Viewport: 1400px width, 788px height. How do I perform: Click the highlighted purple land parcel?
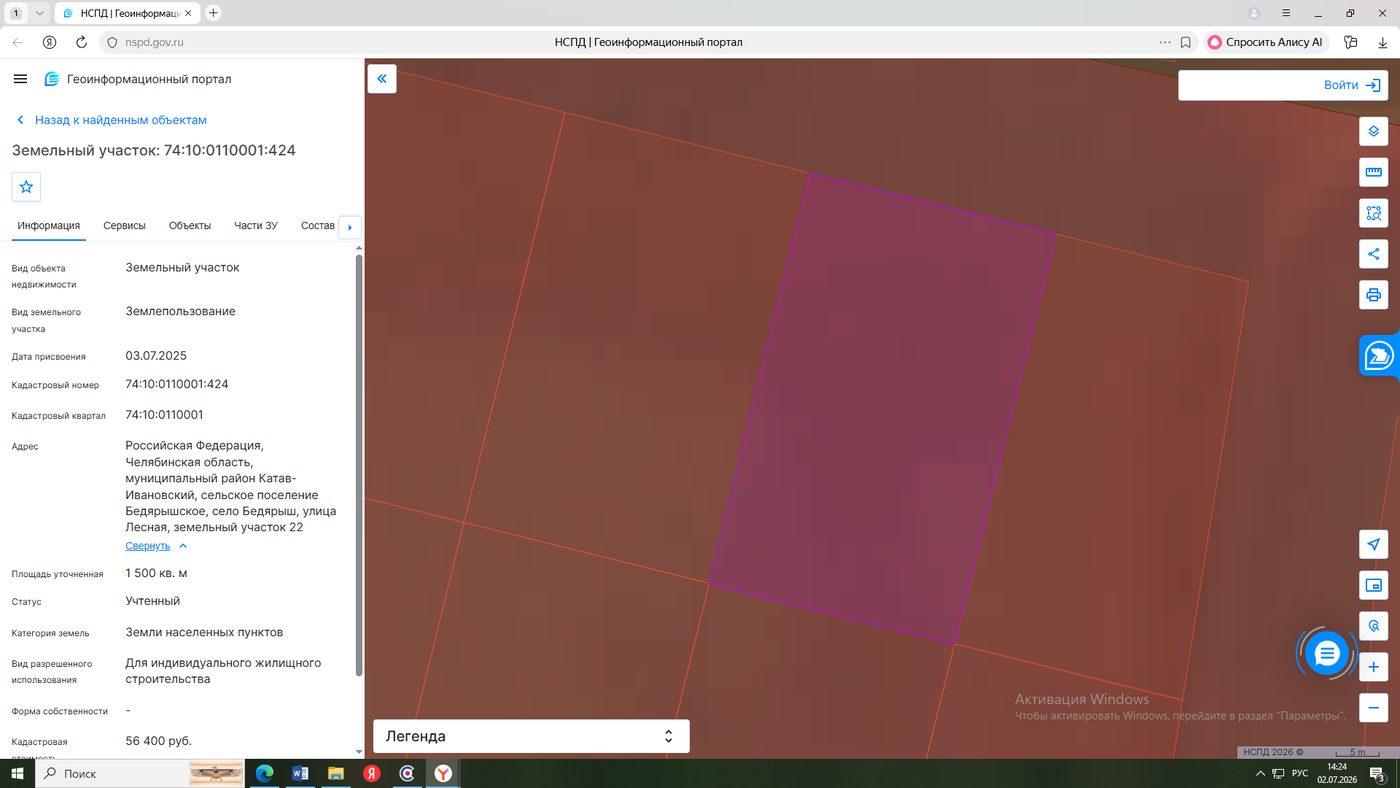(x=882, y=408)
